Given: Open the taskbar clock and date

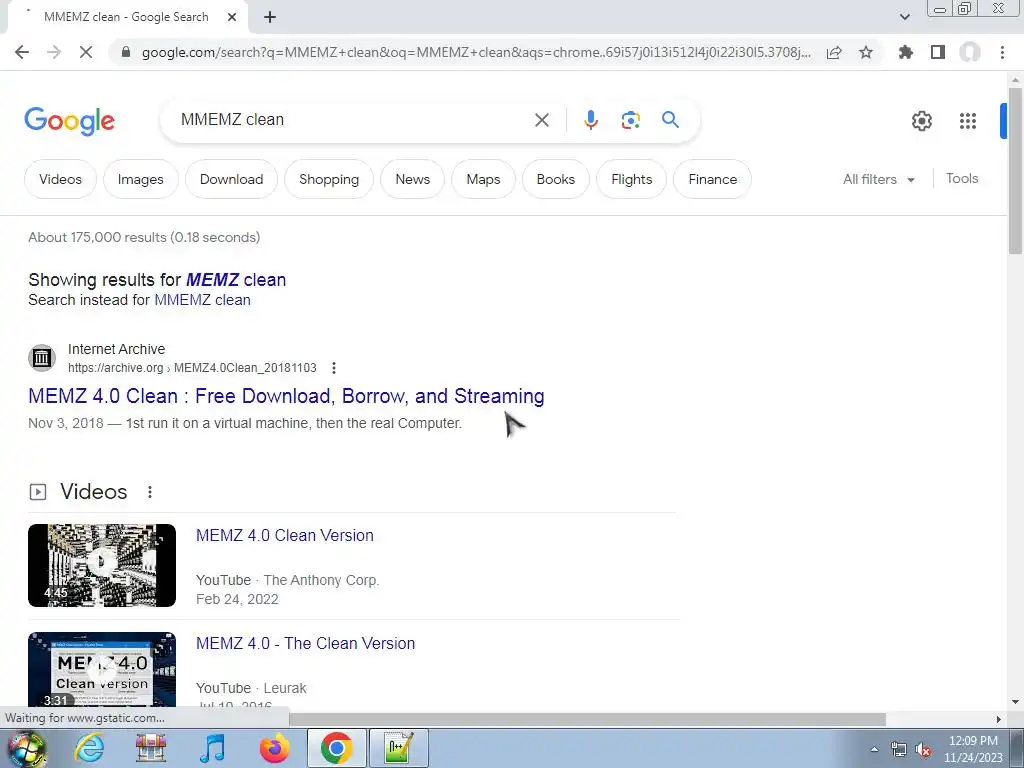Looking at the screenshot, I should pos(973,749).
